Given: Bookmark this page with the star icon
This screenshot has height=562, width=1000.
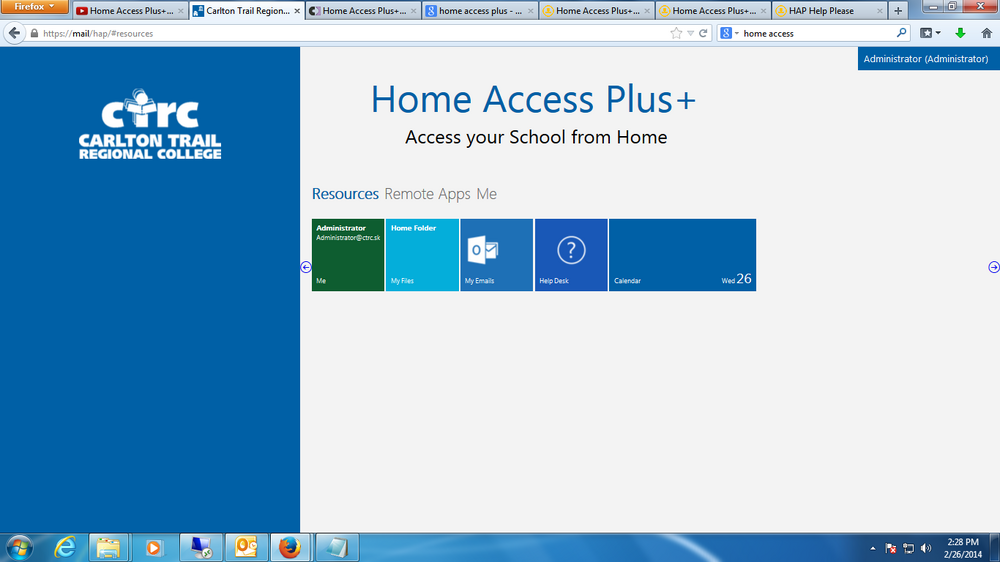Looking at the screenshot, I should [x=676, y=33].
